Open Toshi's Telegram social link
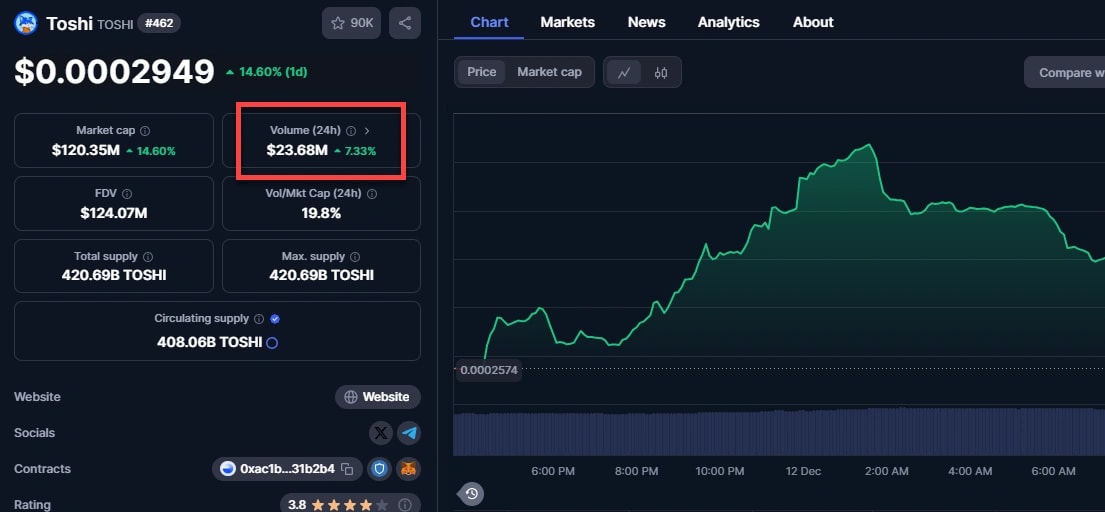The height and width of the screenshot is (512, 1105). [x=408, y=433]
